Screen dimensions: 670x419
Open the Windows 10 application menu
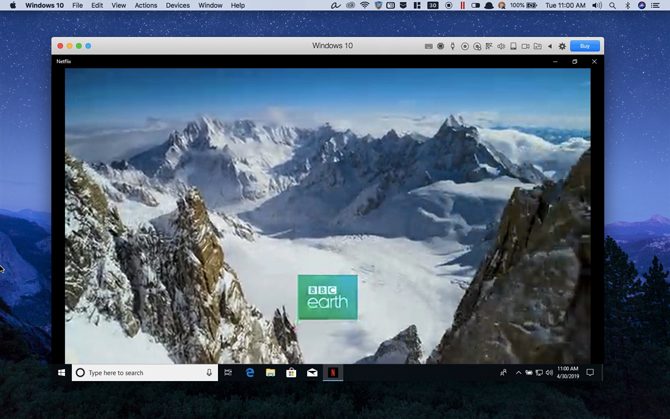point(44,5)
